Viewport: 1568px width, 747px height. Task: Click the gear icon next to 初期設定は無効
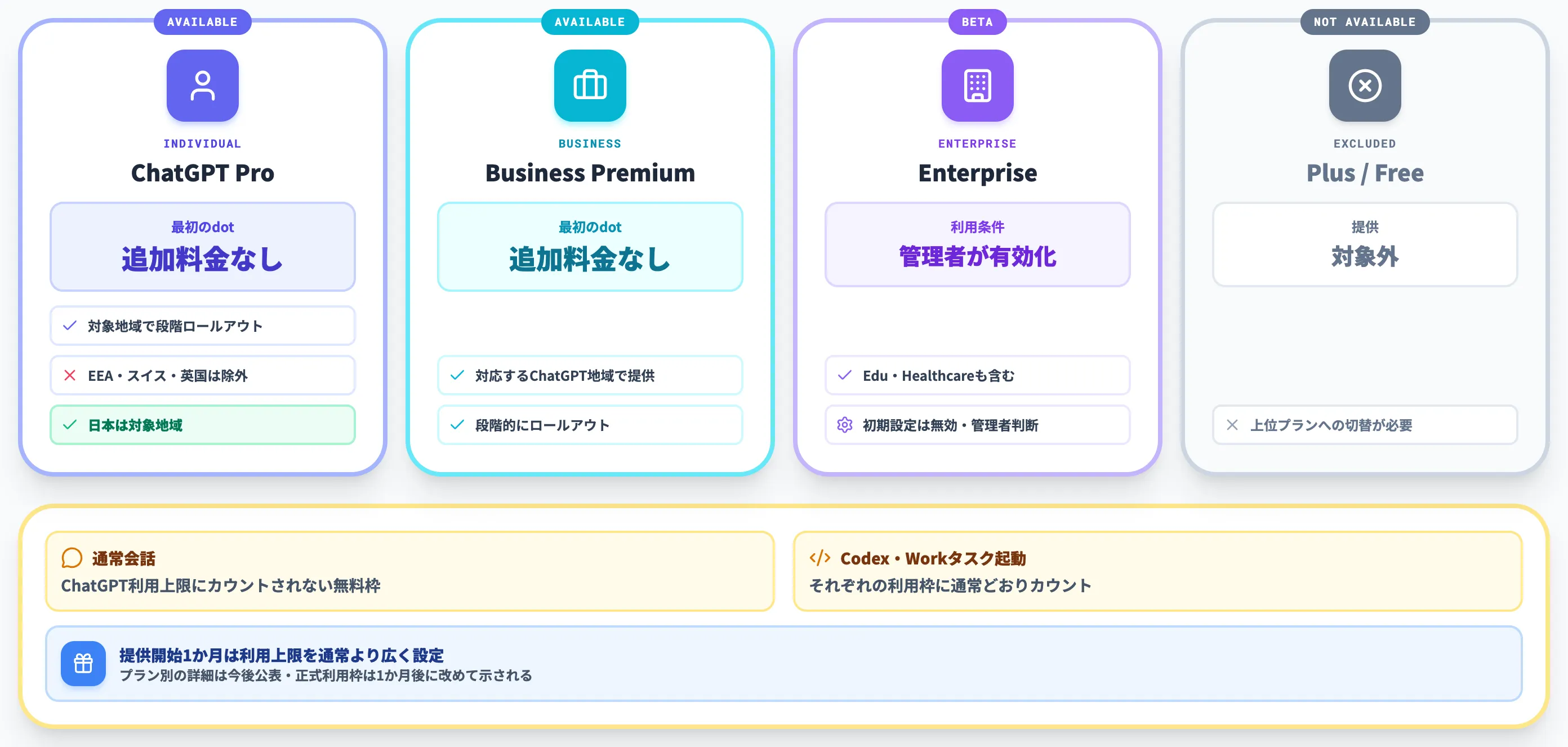coord(844,425)
